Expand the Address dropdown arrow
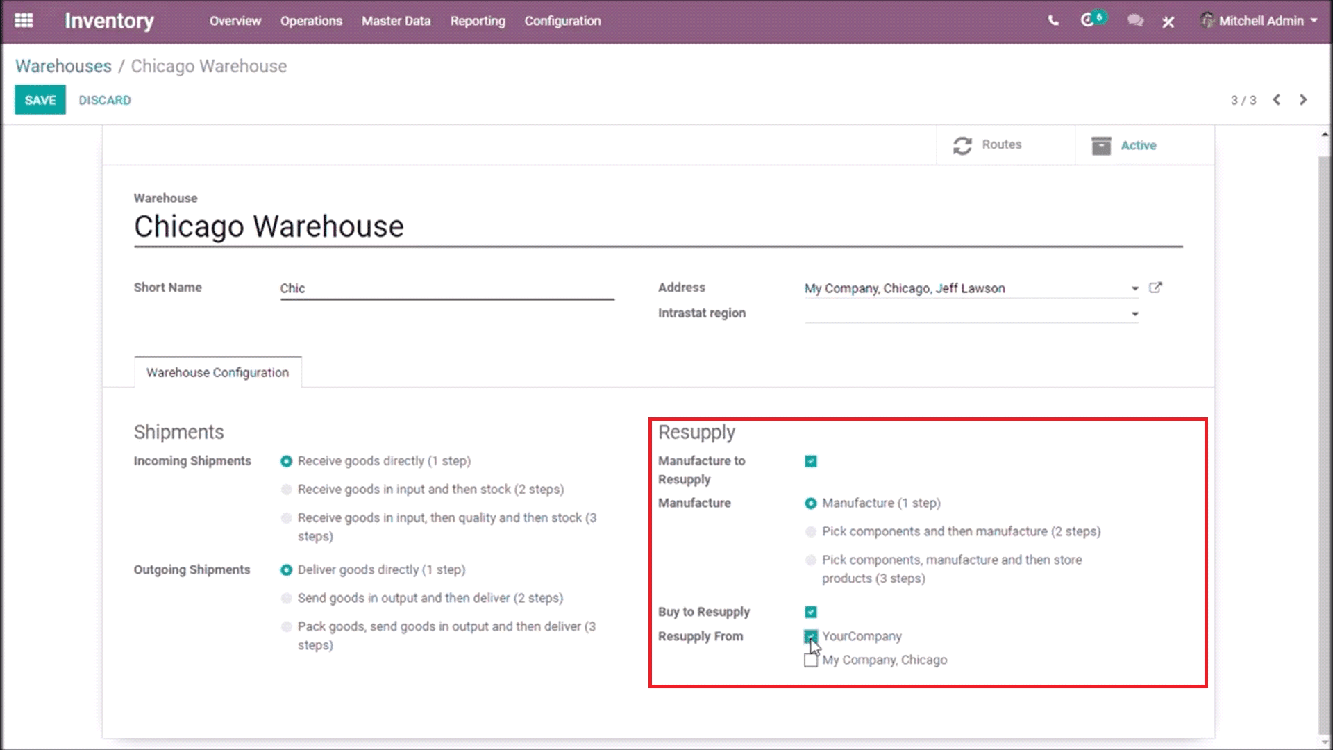Image resolution: width=1333 pixels, height=750 pixels. tap(1135, 289)
